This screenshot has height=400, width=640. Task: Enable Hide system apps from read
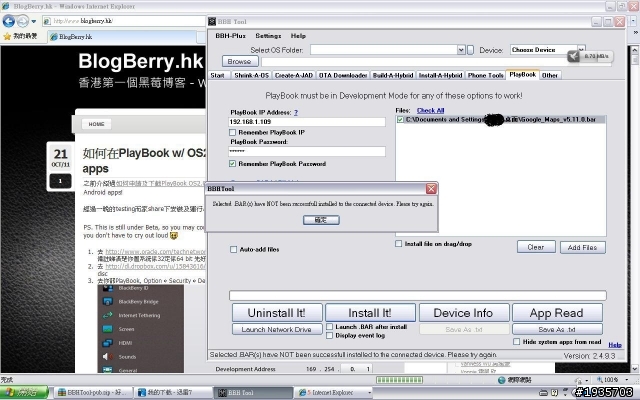(x=516, y=342)
